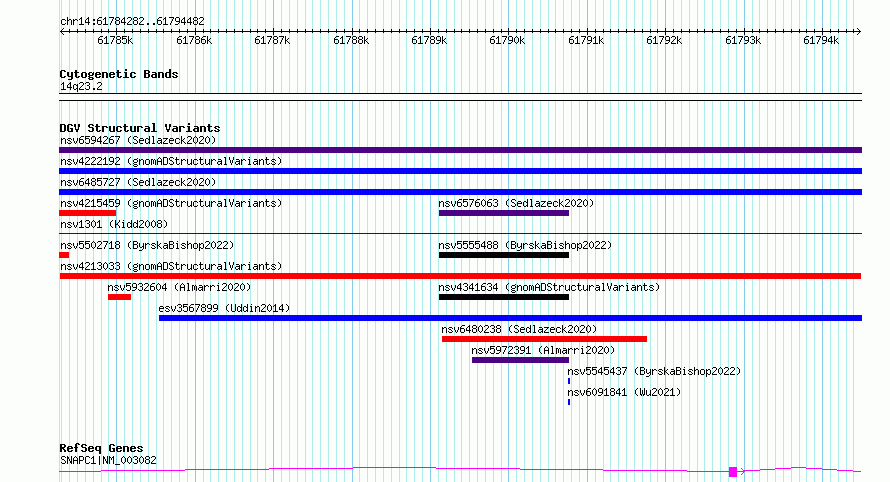Select the 14q23.2 band label
The width and height of the screenshot is (890, 482).
click(x=81, y=86)
